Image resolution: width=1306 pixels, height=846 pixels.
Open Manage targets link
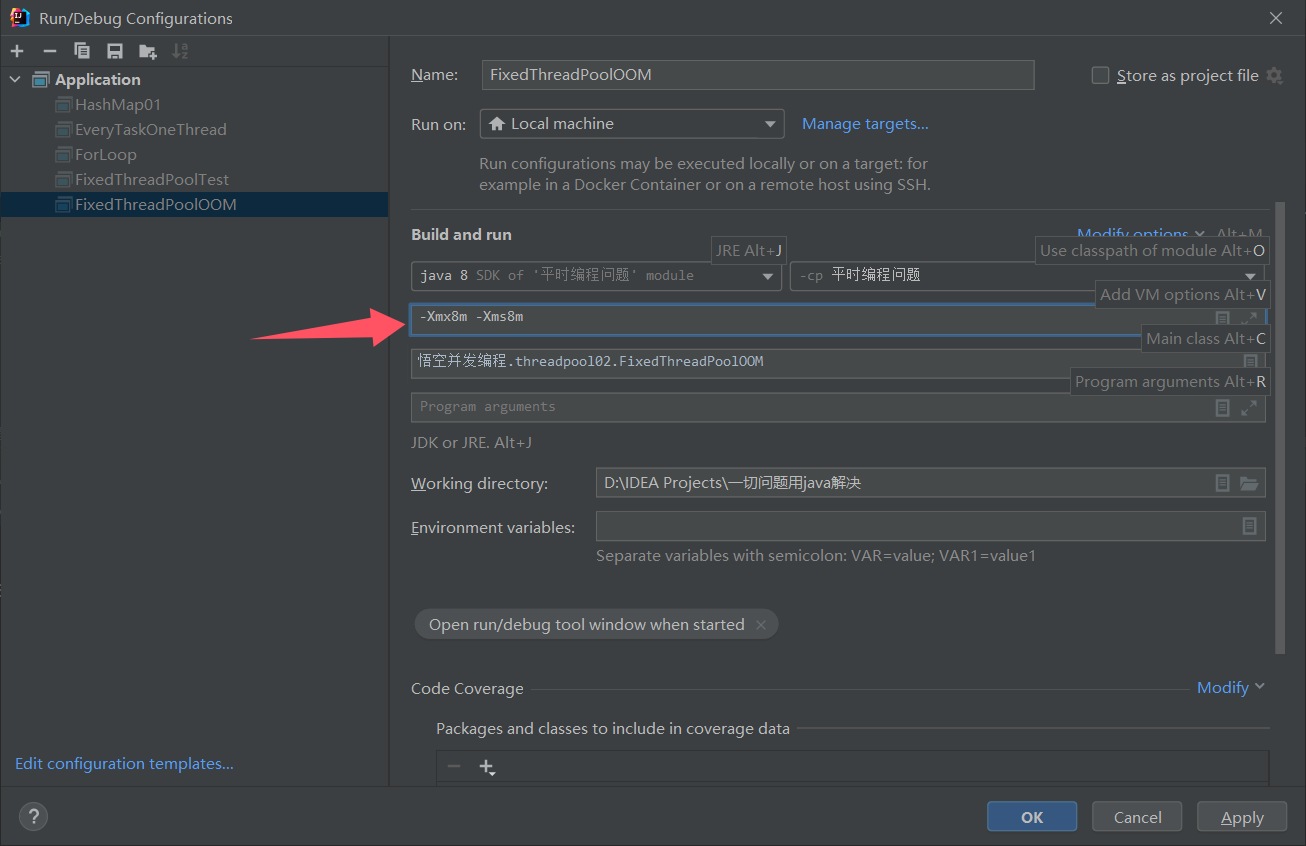tap(864, 123)
